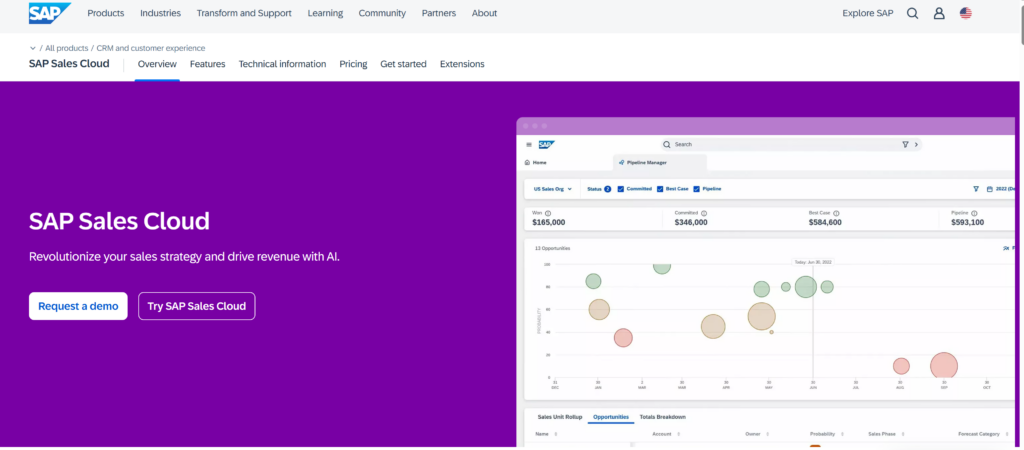Click the $165,000 Won value

coord(549,223)
